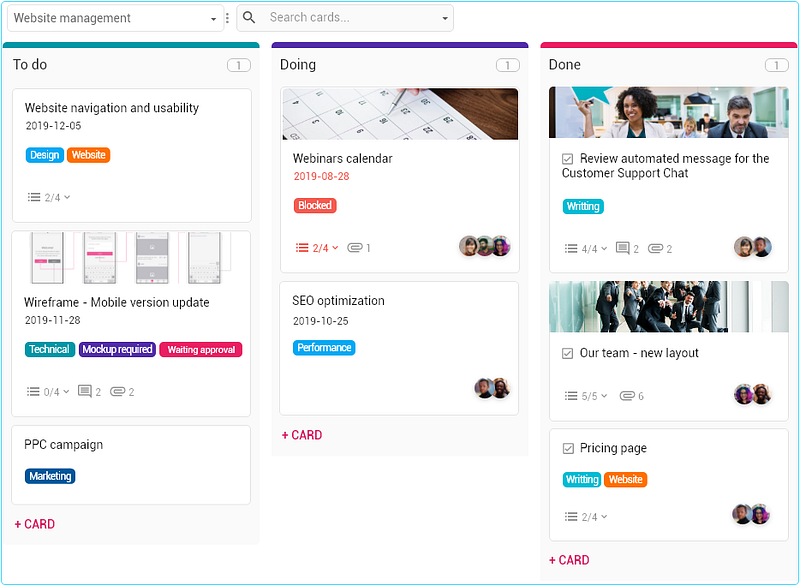Toggle the Pricing page checkbox
The height and width of the screenshot is (586, 800).
pos(568,448)
